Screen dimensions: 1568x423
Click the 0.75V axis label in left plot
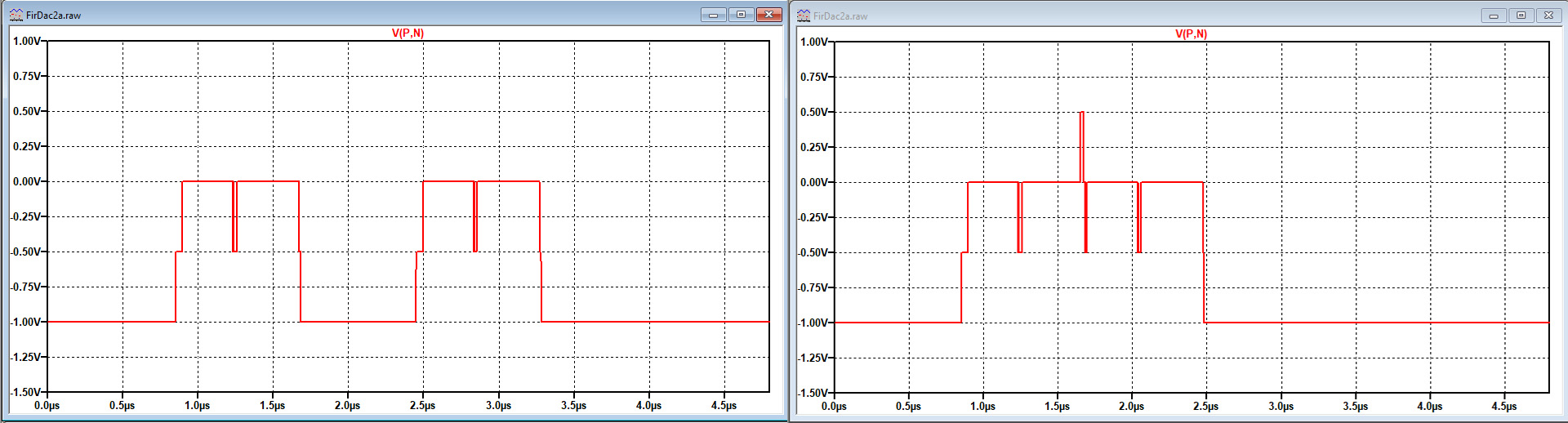[26, 76]
